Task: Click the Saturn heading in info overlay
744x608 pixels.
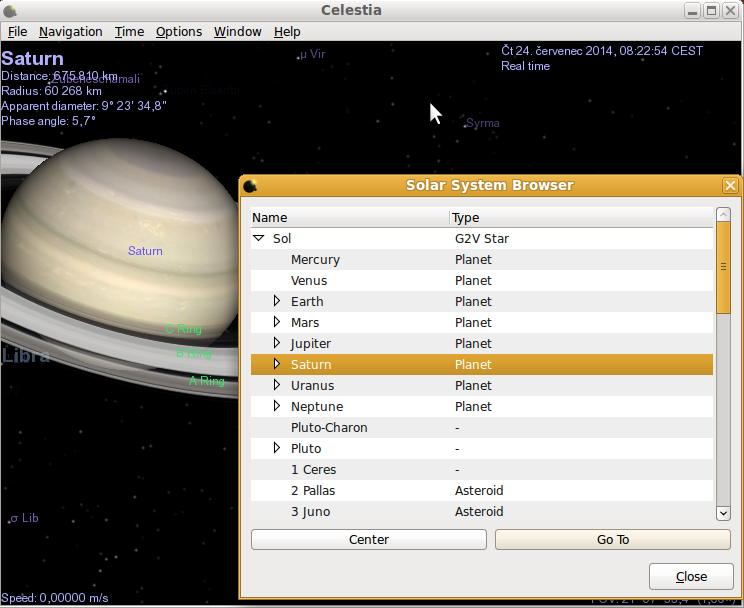Action: pos(32,58)
